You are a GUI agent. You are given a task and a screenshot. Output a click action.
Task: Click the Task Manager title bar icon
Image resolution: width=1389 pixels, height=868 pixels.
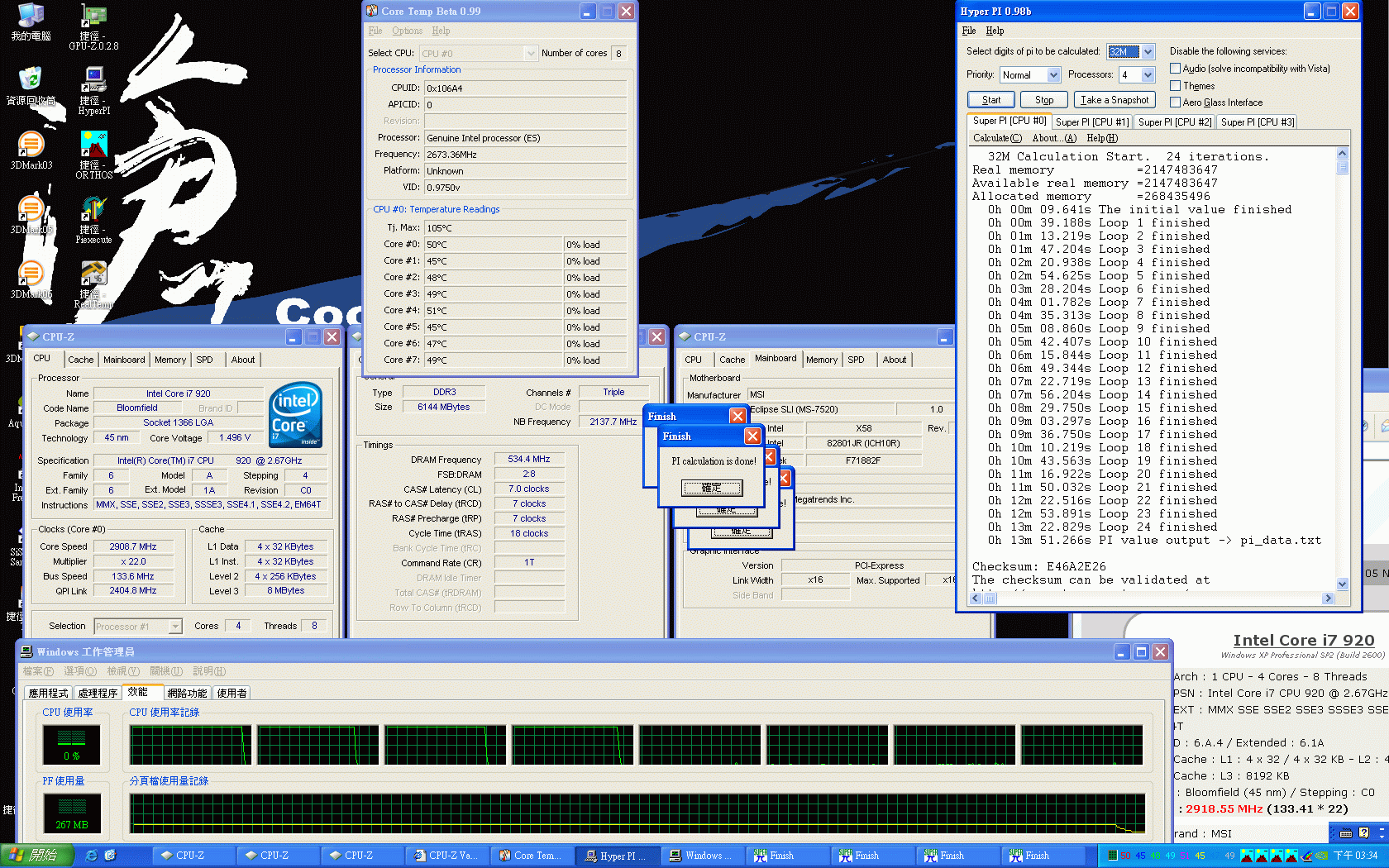point(26,651)
